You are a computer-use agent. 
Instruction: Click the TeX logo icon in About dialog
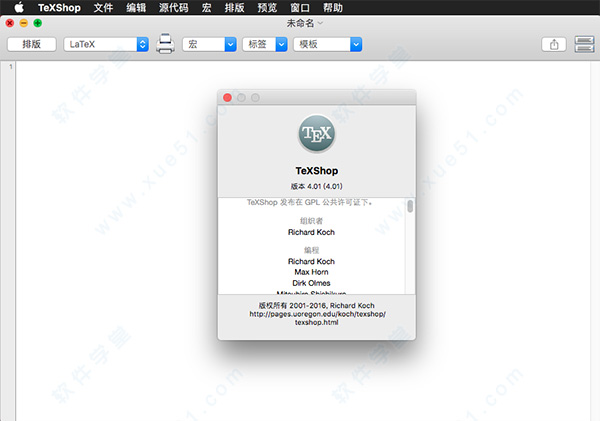coord(316,134)
